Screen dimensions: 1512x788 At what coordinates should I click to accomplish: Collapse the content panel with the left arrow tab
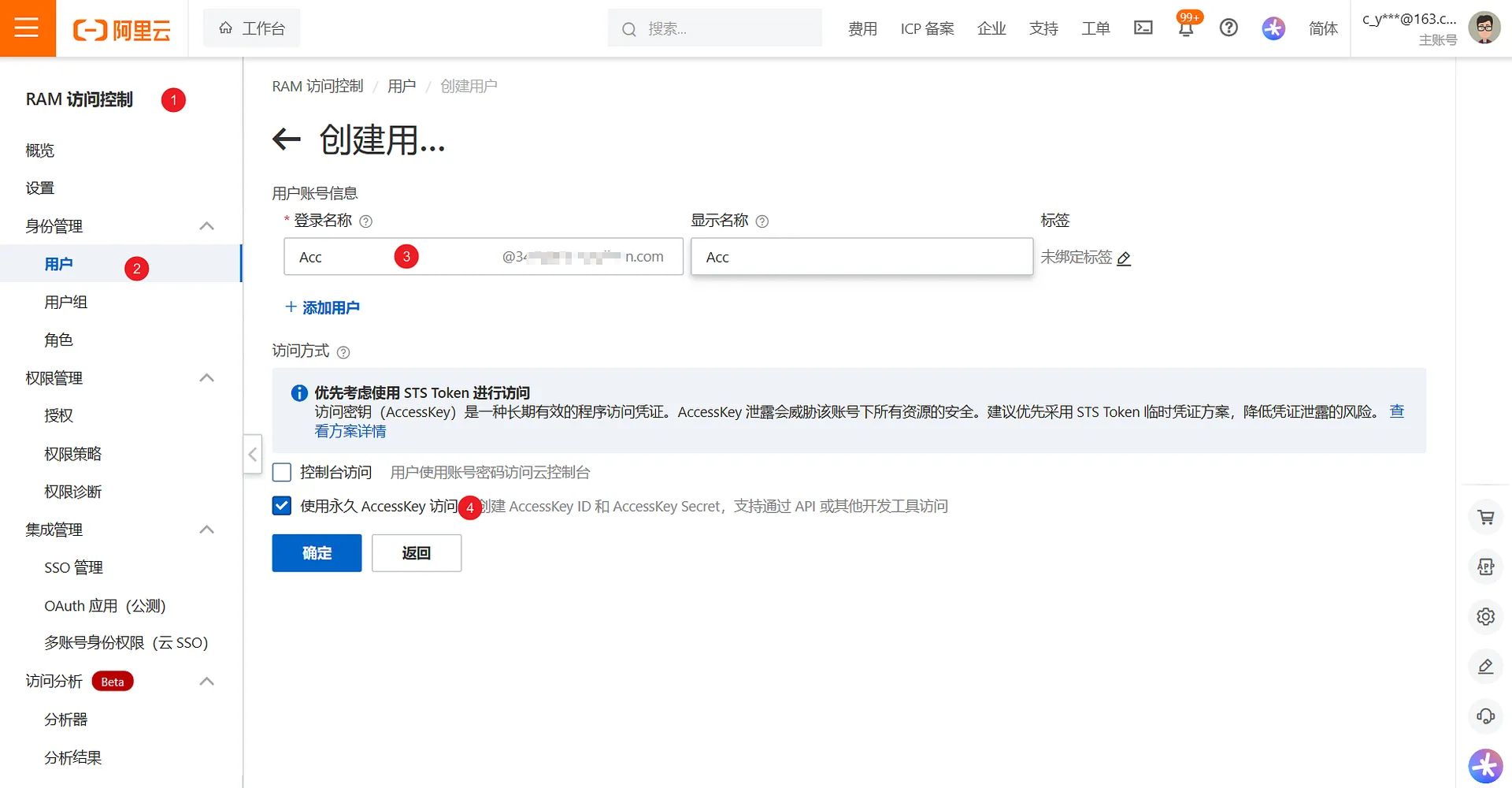point(252,455)
